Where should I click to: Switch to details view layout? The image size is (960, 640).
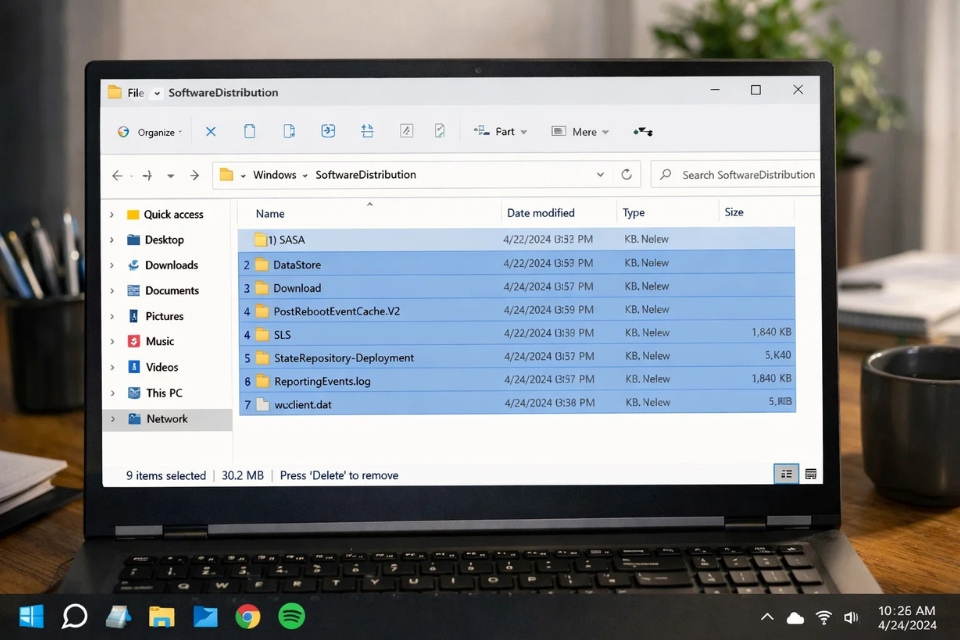point(786,472)
